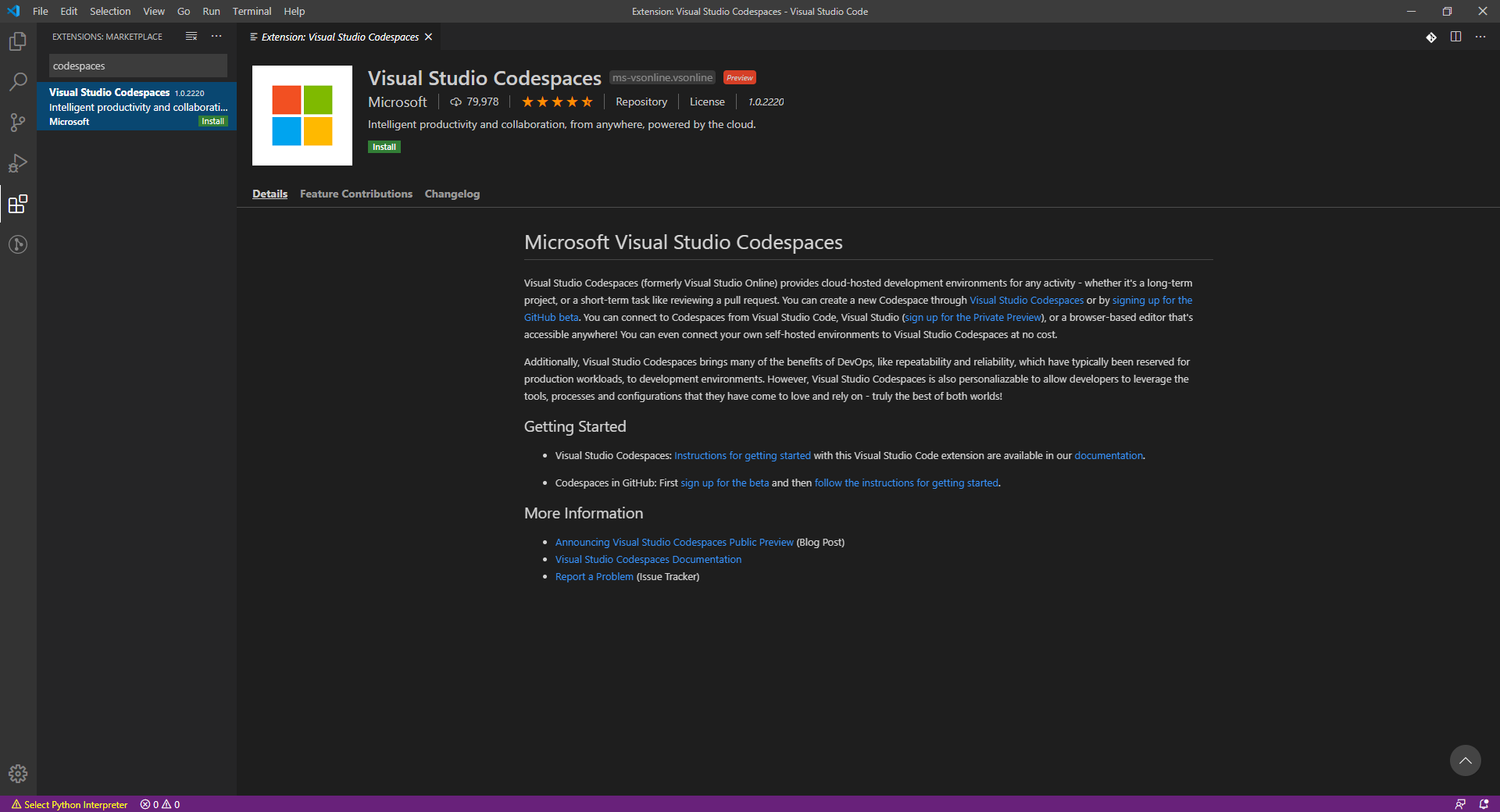1500x812 pixels.
Task: Open the Selection menu
Action: pyautogui.click(x=110, y=11)
